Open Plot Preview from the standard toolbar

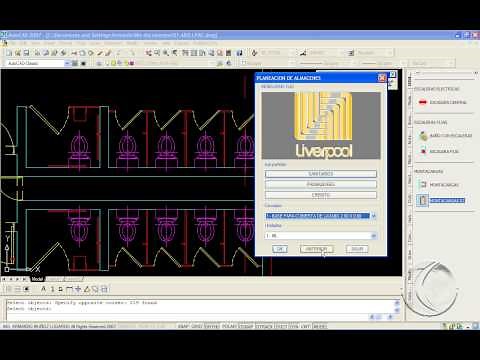(46, 53)
